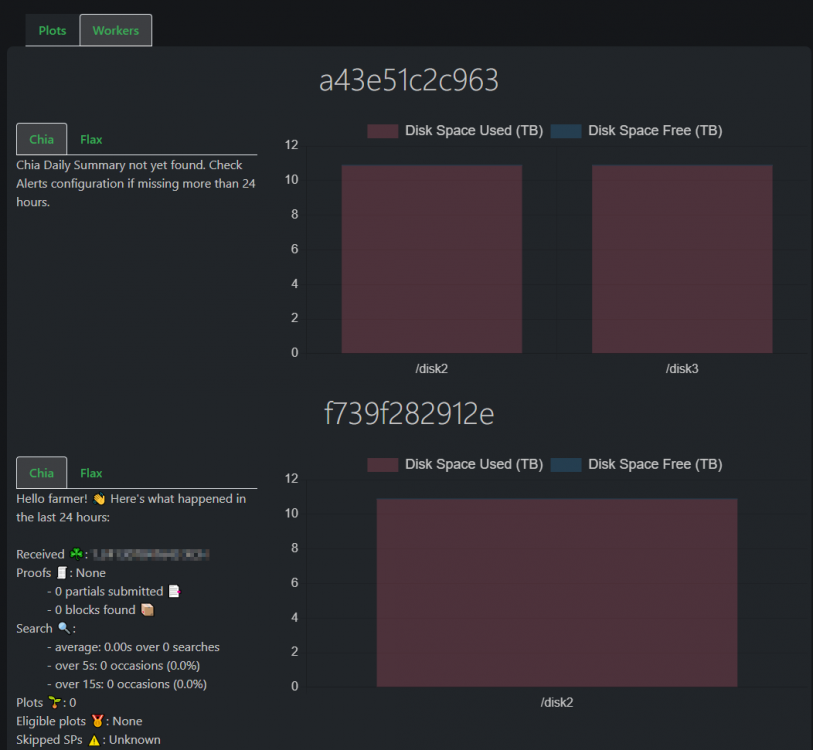Click the medal icon next to Eligible plots
Image resolution: width=813 pixels, height=750 pixels.
pos(97,721)
